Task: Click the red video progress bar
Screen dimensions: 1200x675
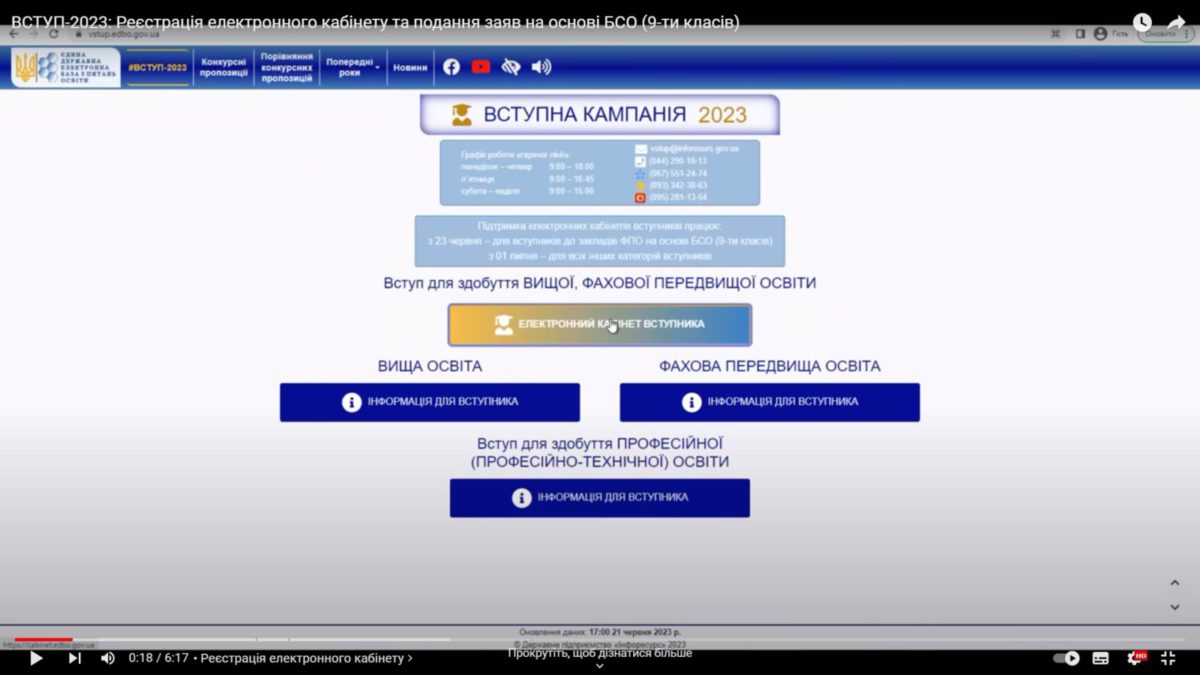Action: [x=44, y=639]
